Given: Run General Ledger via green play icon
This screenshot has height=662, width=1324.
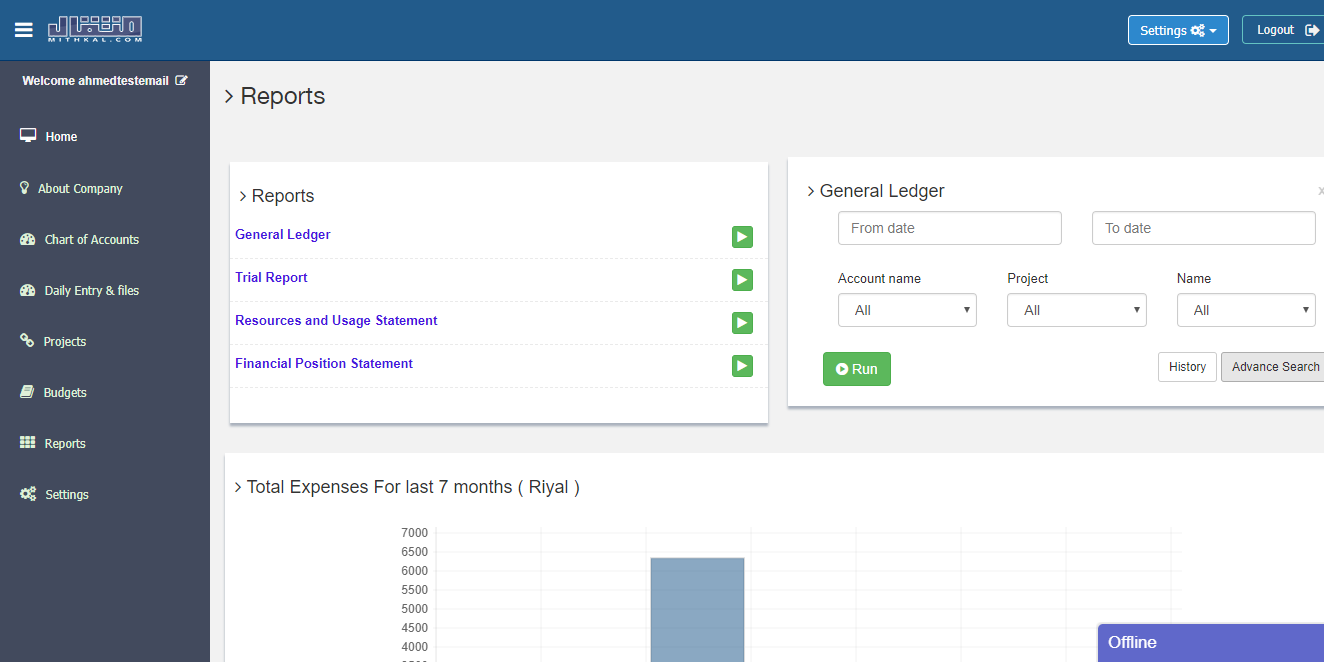Looking at the screenshot, I should [x=742, y=237].
